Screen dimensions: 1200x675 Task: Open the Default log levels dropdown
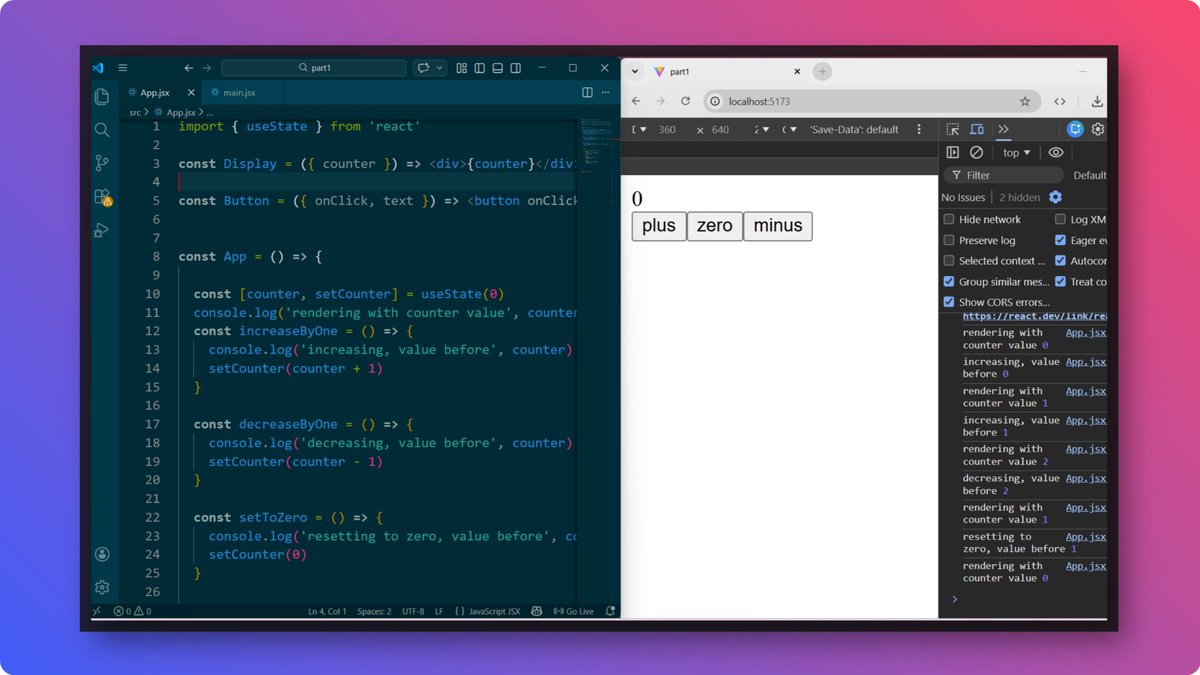(1089, 175)
